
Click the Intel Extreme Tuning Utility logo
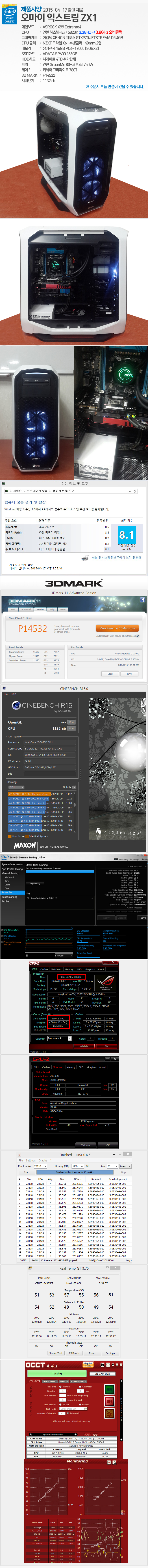tap(5, 857)
